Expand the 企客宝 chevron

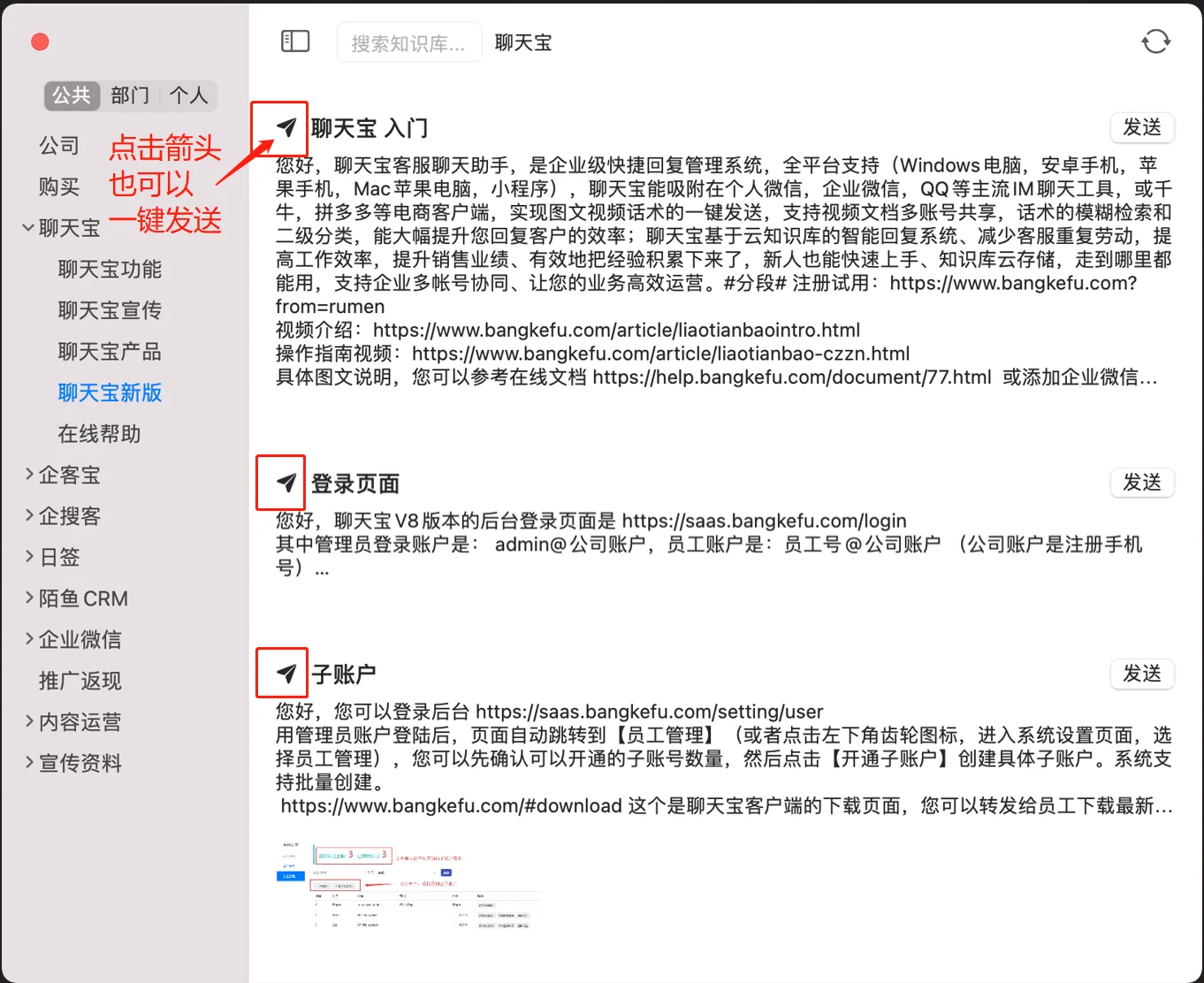pos(29,475)
